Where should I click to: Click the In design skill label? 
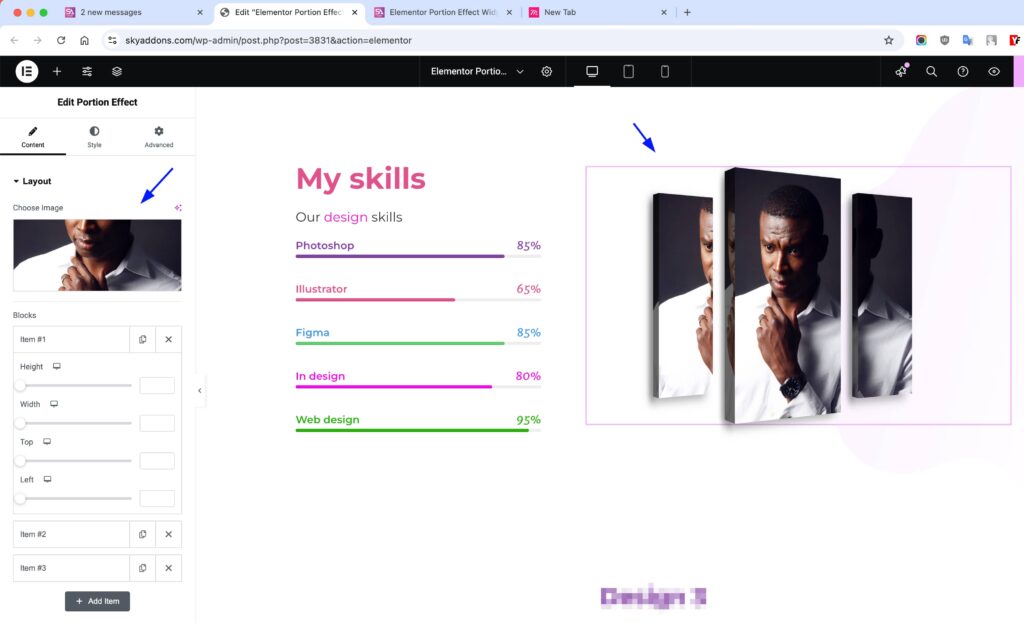320,376
